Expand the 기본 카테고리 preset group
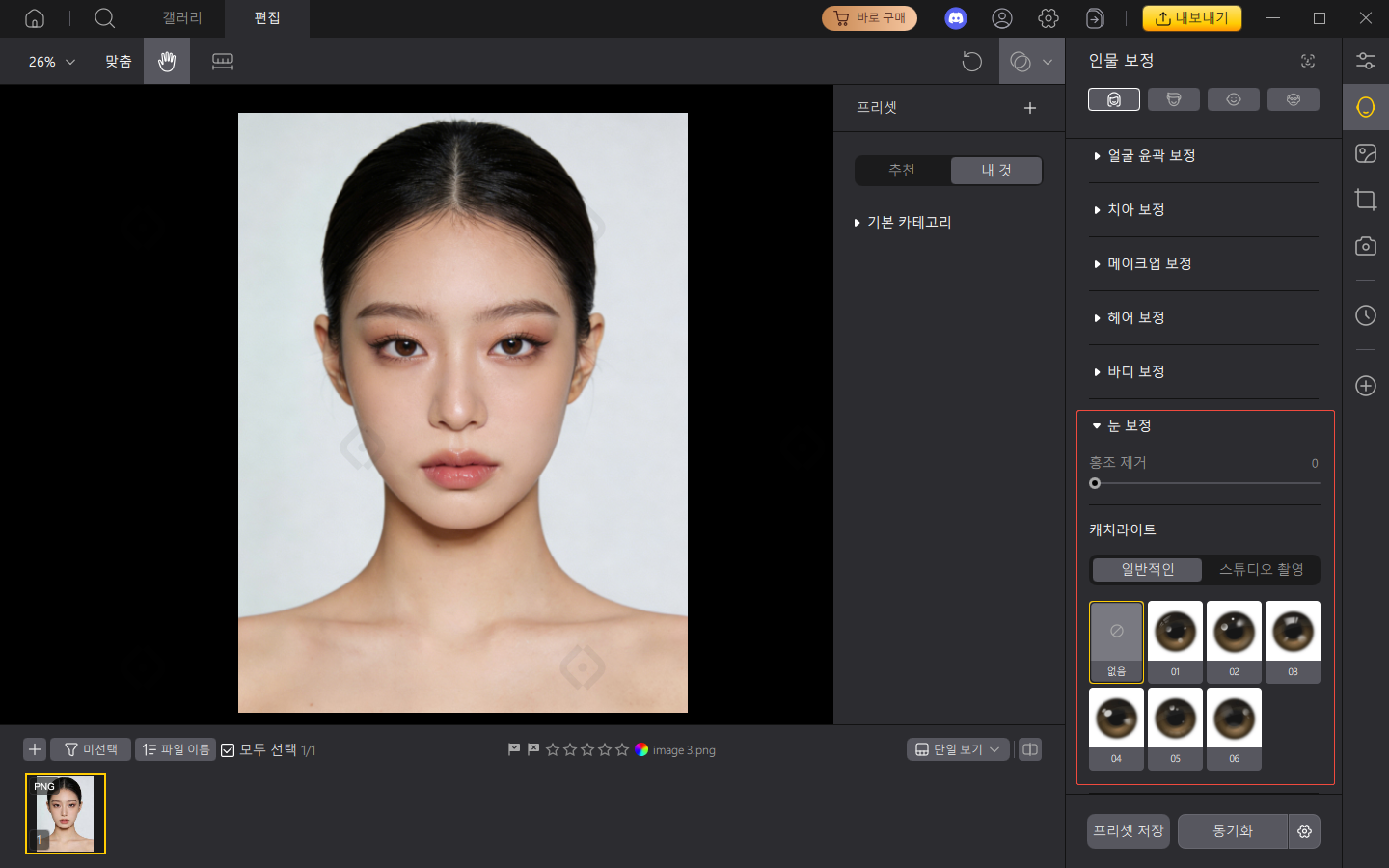The width and height of the screenshot is (1389, 868). click(x=908, y=223)
